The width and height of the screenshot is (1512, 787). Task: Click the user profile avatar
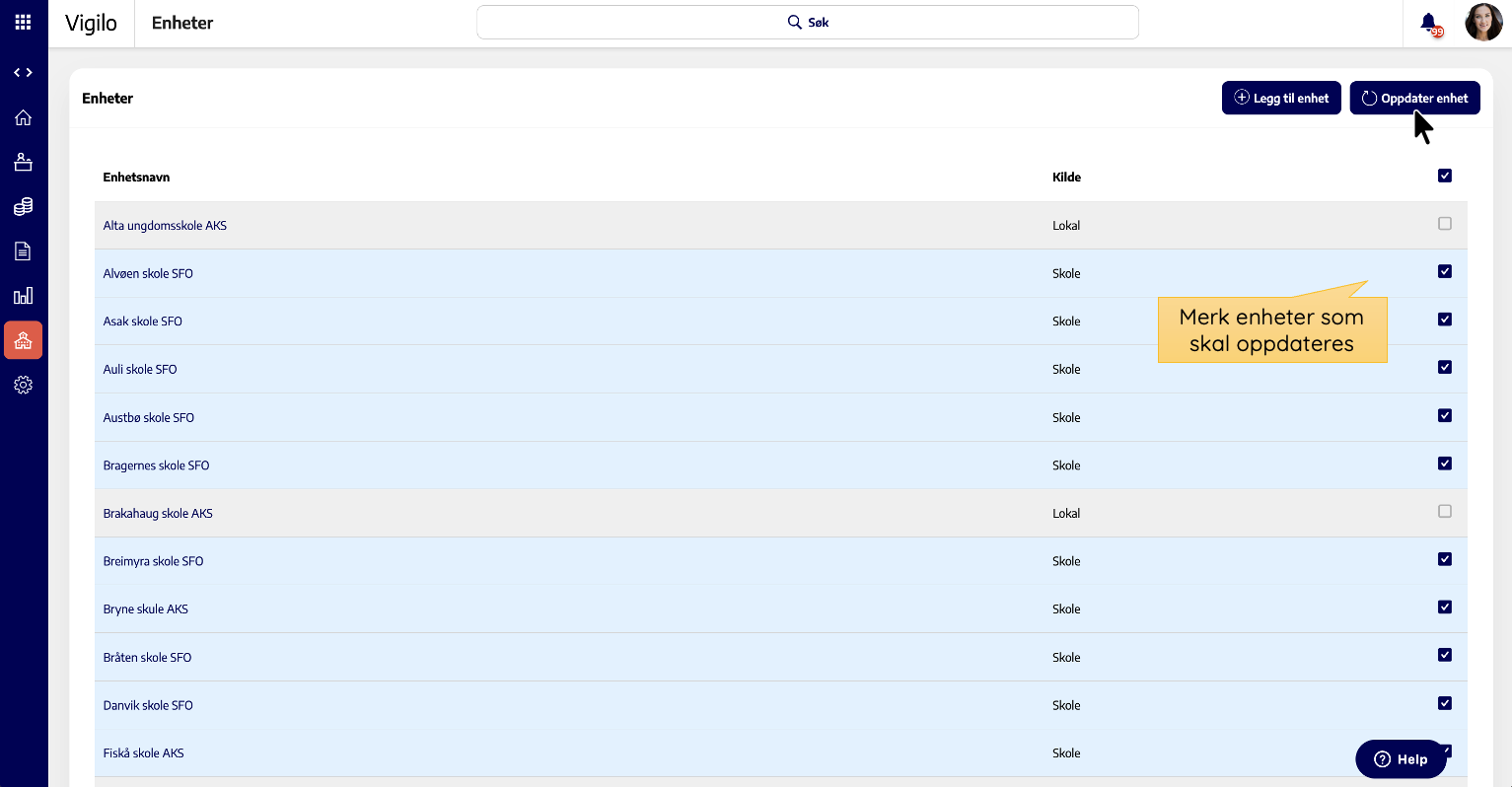click(x=1482, y=22)
